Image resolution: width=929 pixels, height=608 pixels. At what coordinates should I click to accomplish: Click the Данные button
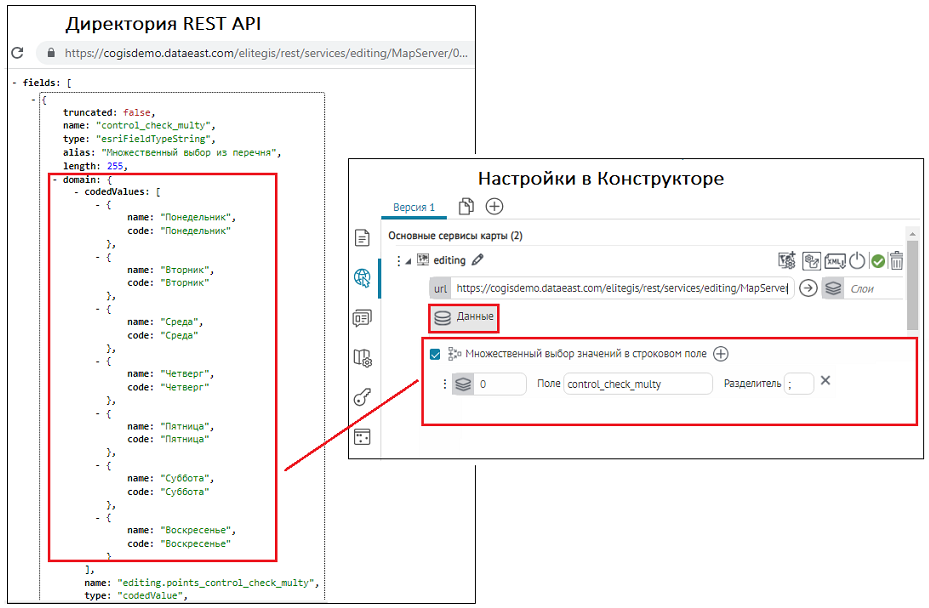point(463,318)
